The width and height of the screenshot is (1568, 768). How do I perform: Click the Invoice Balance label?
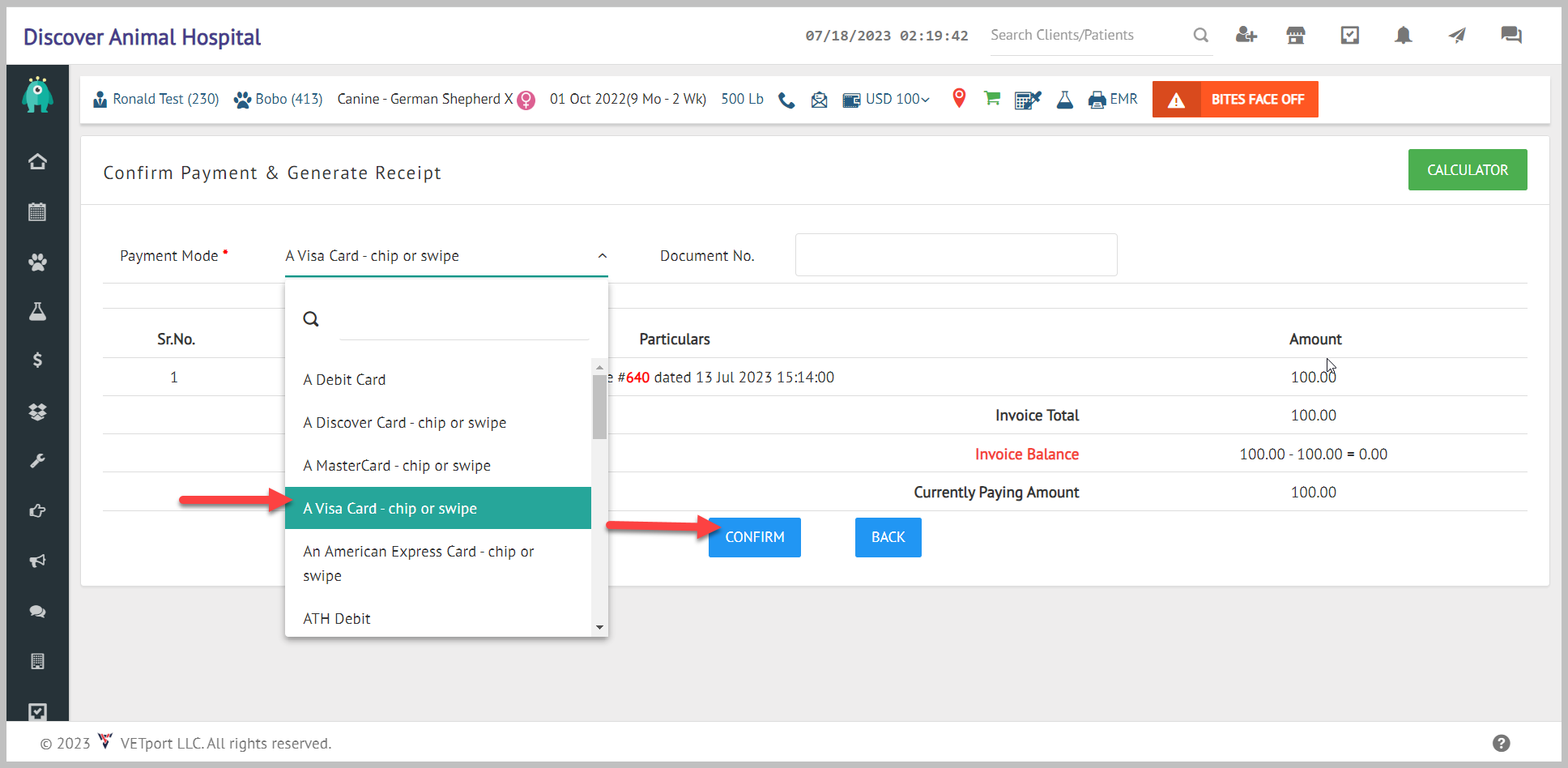tap(1026, 454)
